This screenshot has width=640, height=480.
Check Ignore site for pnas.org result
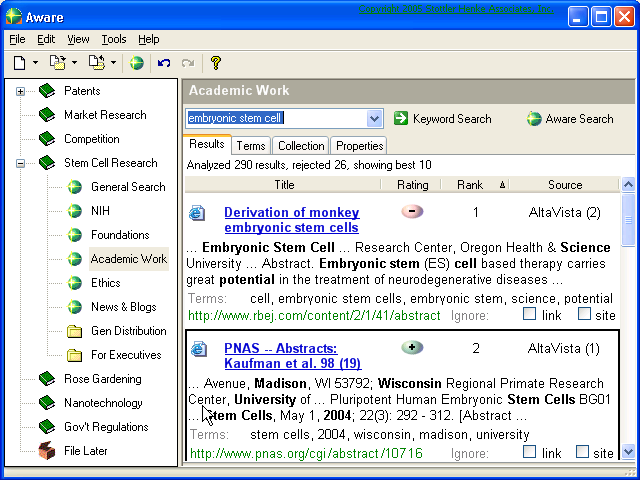(582, 451)
